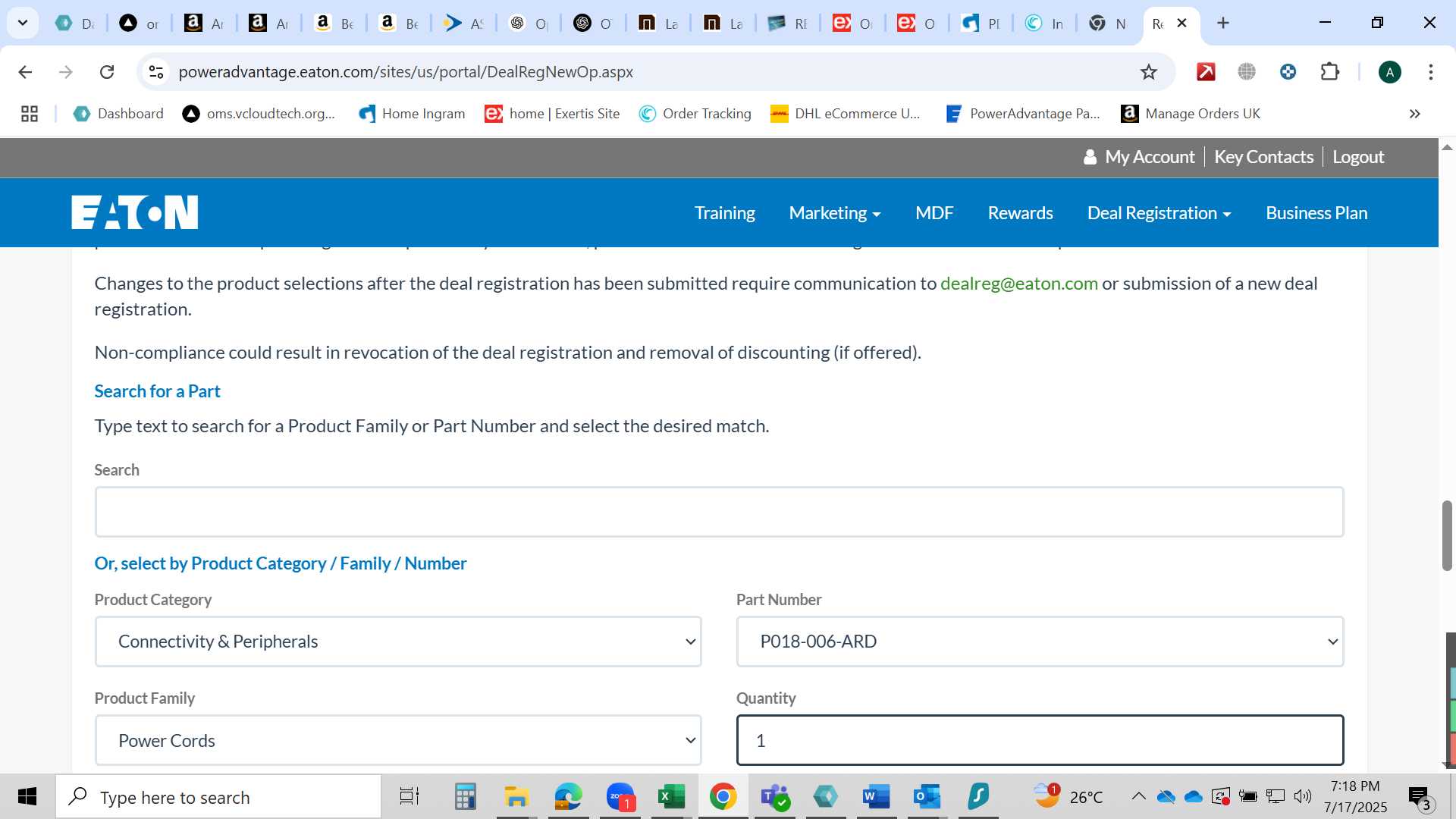Open Microsoft Edge from taskbar

click(568, 797)
